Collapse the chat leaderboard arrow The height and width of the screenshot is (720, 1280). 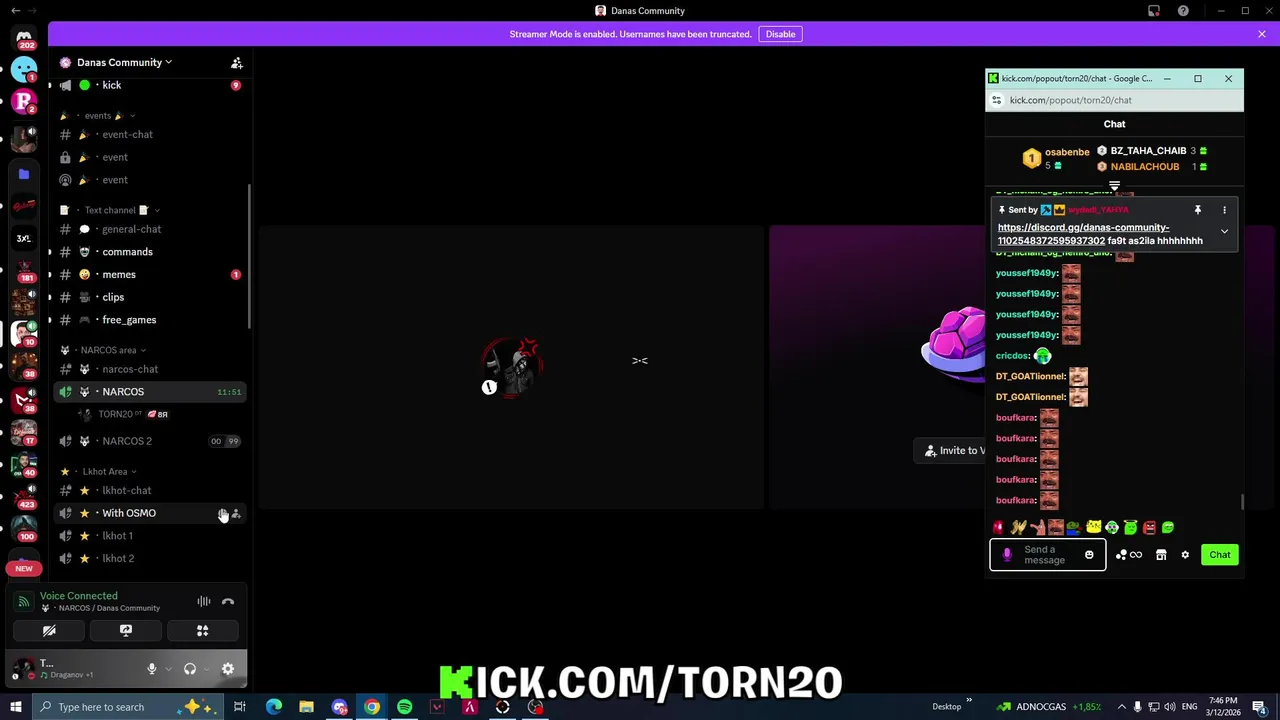click(x=1114, y=186)
